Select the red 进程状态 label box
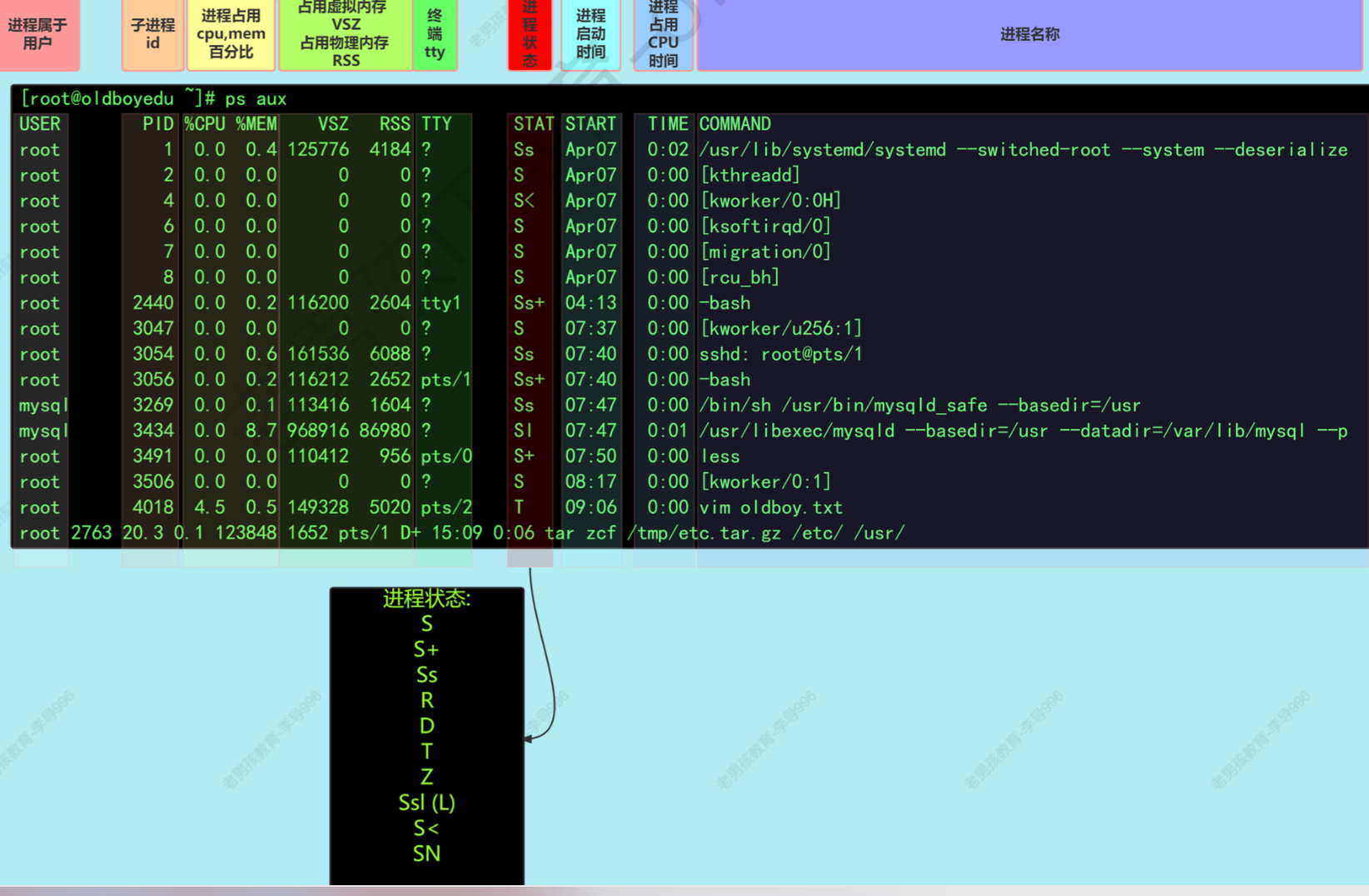This screenshot has height=896, width=1369. coord(530,34)
